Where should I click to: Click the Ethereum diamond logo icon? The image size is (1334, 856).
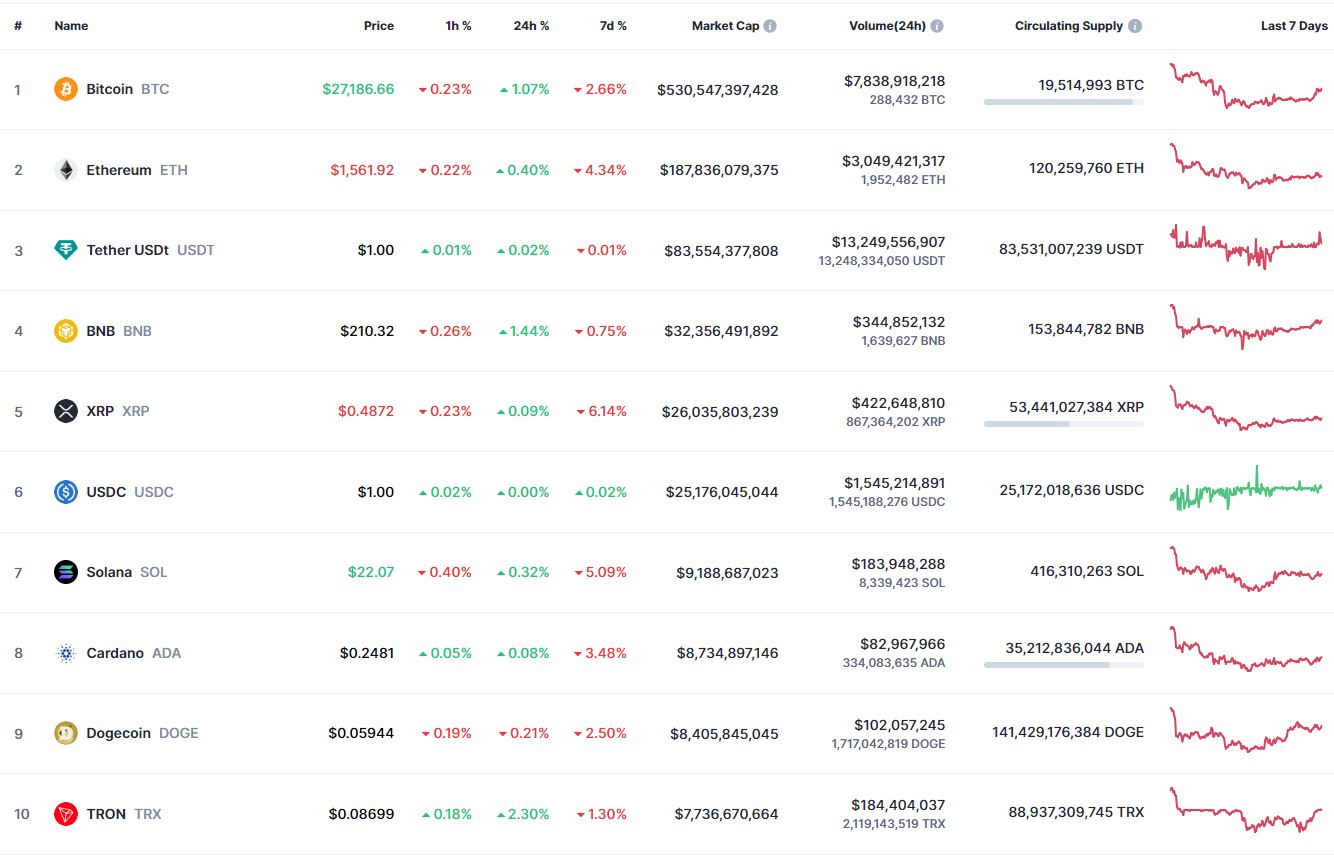point(65,170)
